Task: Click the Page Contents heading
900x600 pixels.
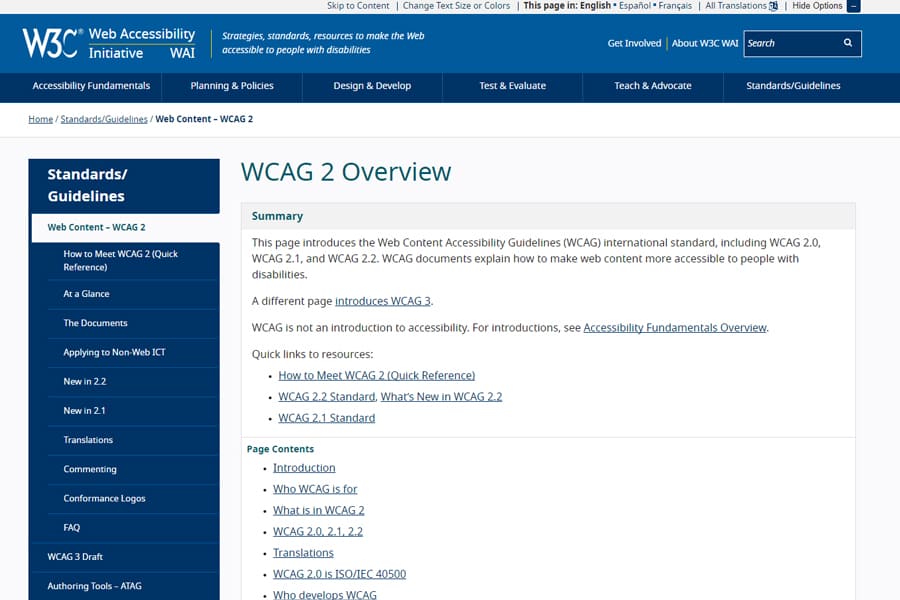Action: pyautogui.click(x=280, y=449)
